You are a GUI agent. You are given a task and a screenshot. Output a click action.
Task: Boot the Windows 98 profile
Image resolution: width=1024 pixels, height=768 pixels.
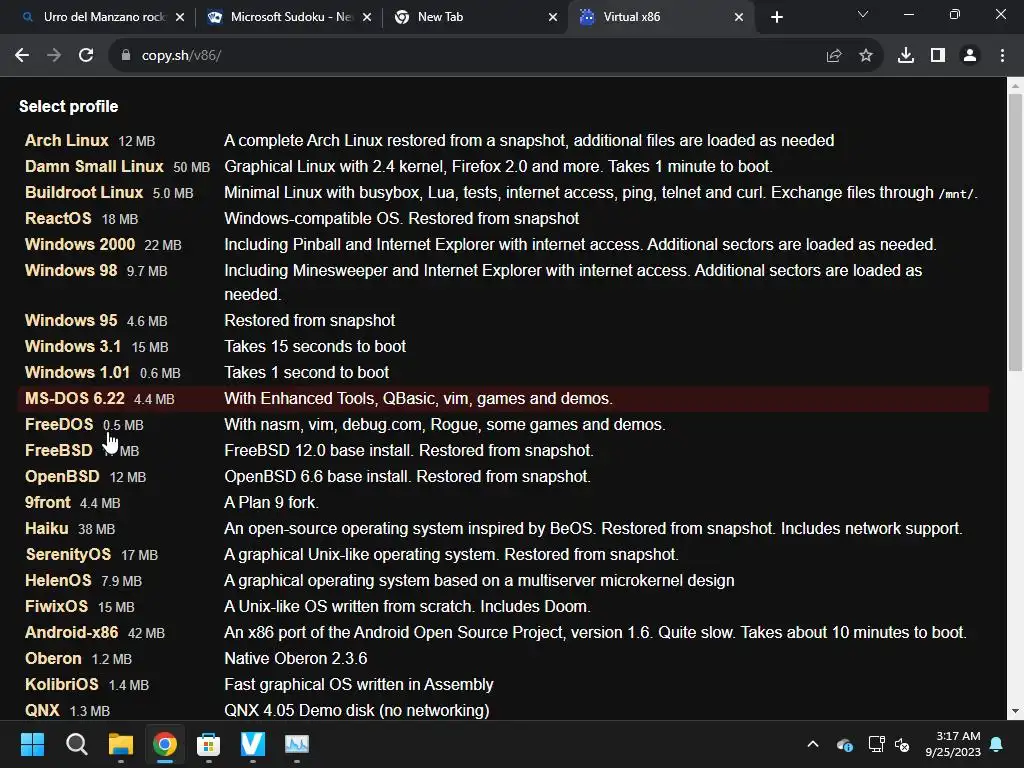pyautogui.click(x=71, y=271)
